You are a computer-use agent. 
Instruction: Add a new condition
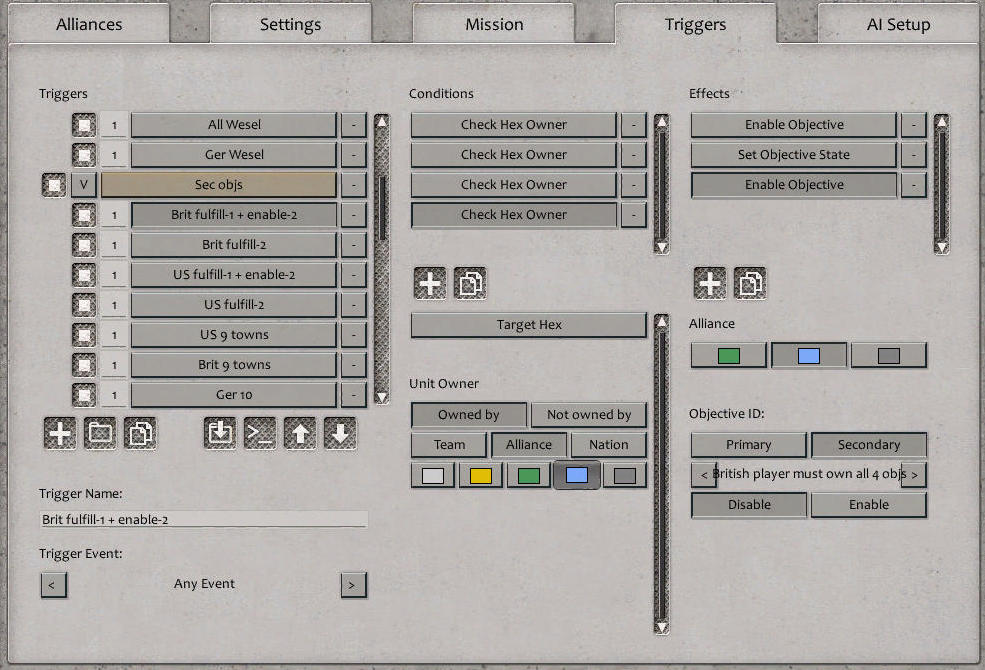pos(430,283)
